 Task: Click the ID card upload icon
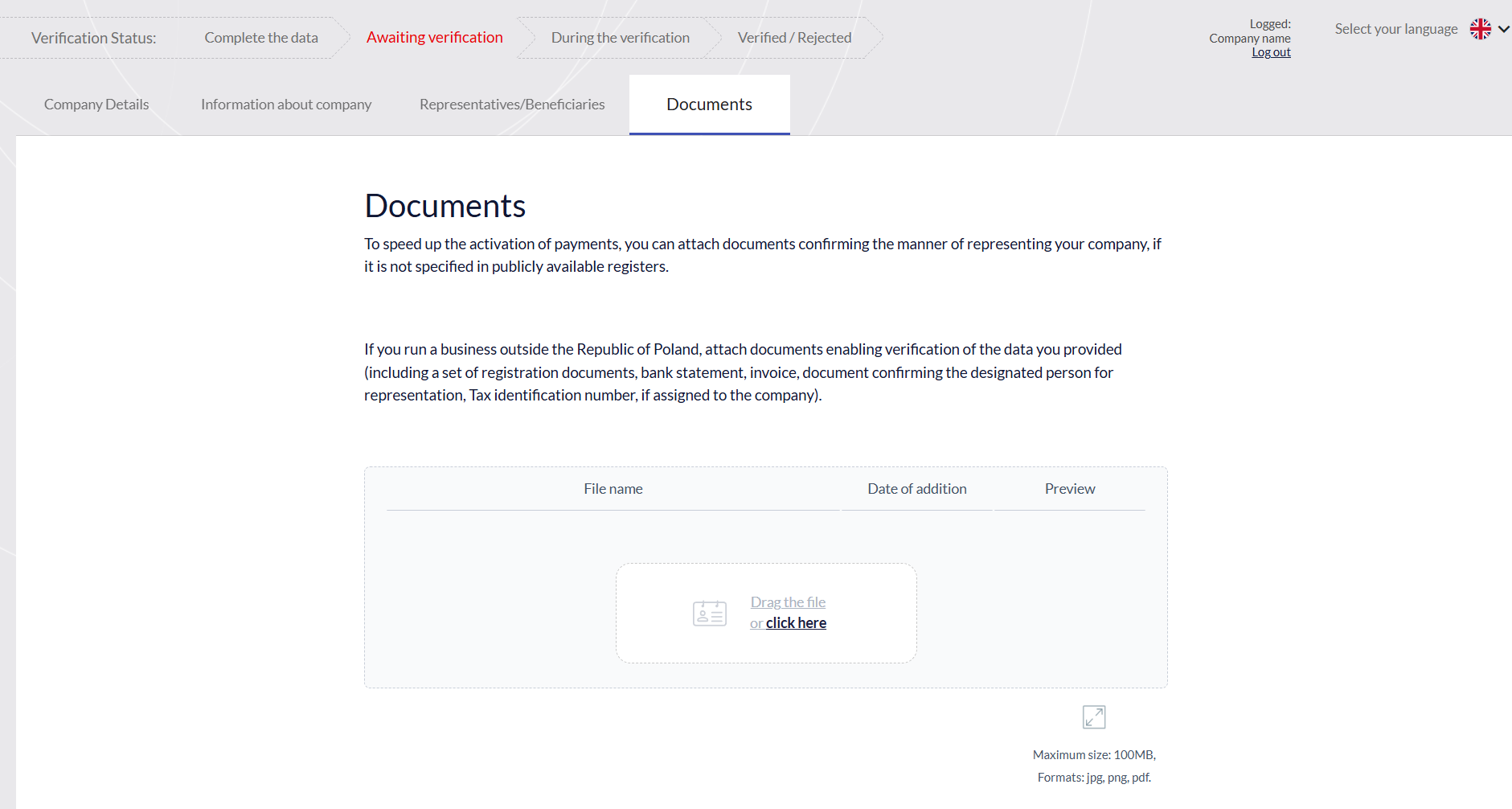pos(709,614)
